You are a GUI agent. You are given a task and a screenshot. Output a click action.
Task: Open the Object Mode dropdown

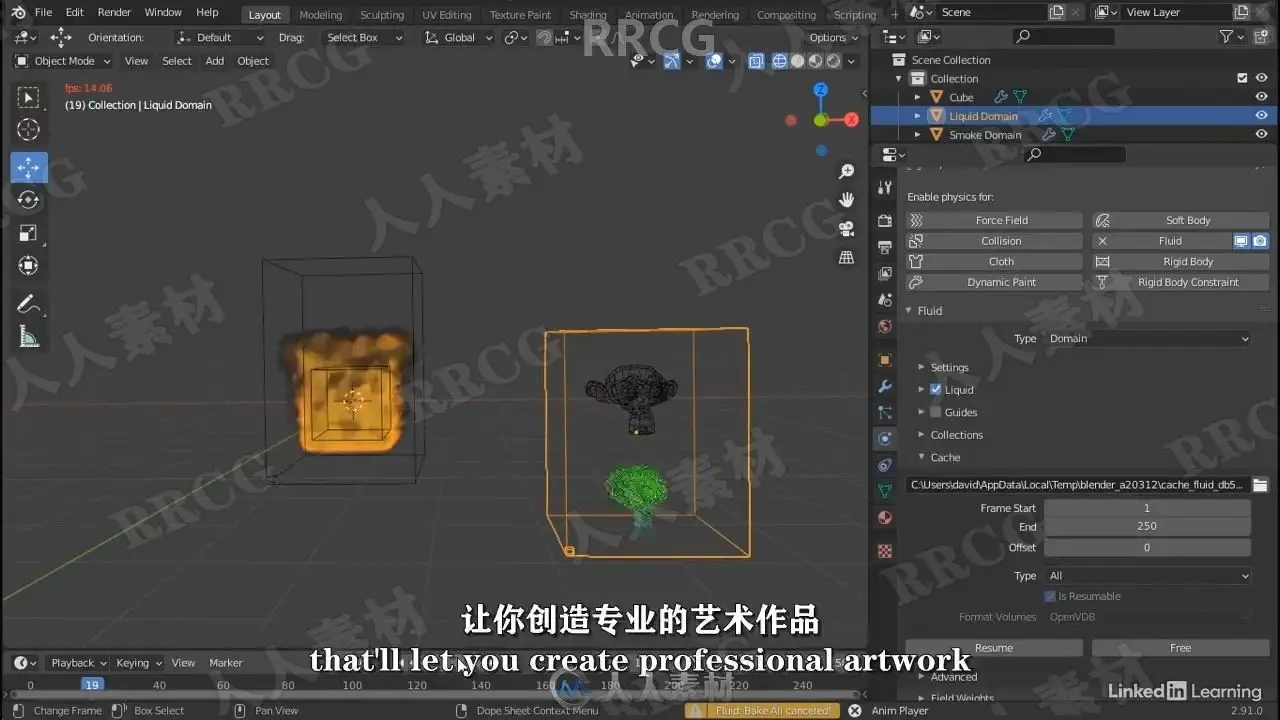(65, 61)
